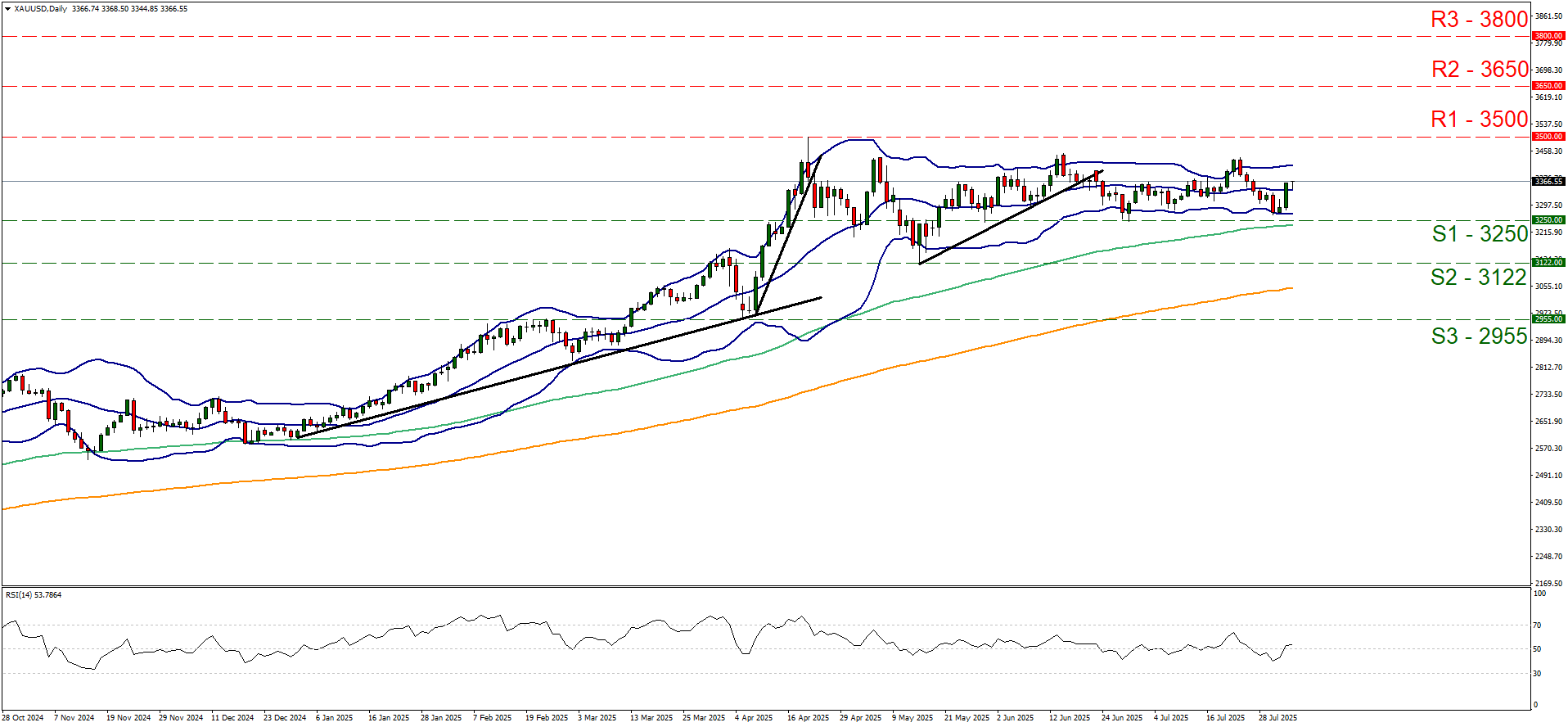Click the 9 May 2025 date label
This screenshot has height=727, width=1568.
(x=912, y=718)
